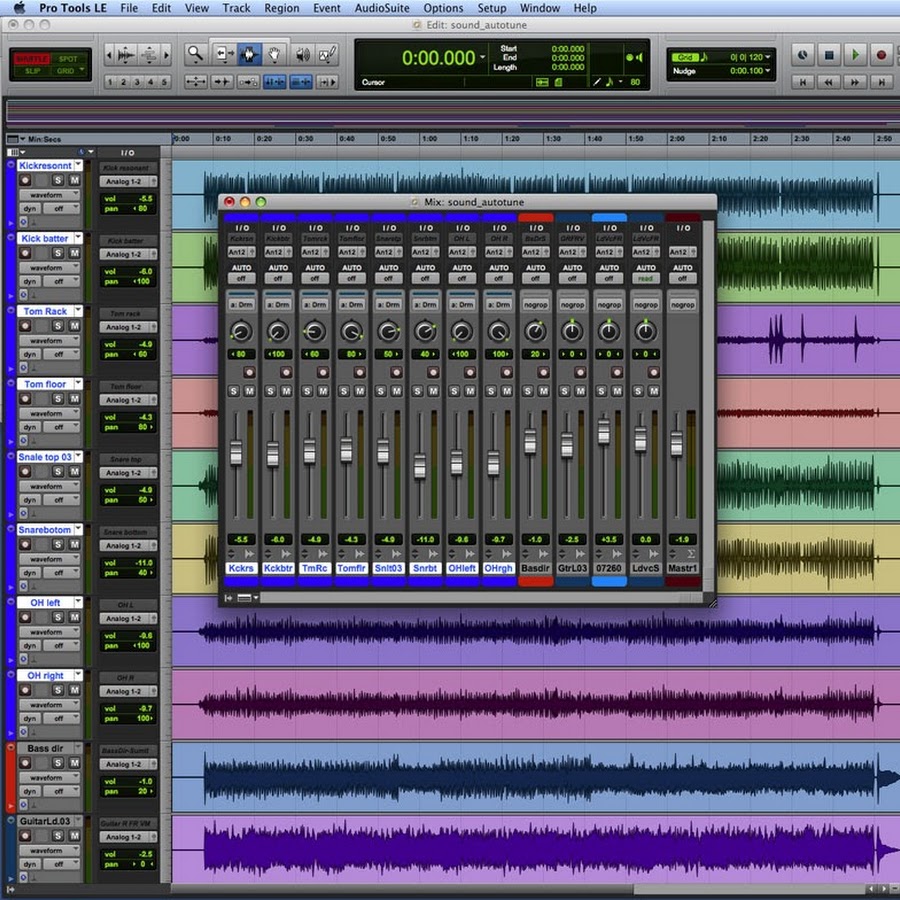Select the Pencil tool in toolbar
Image resolution: width=900 pixels, height=900 pixels.
(x=326, y=54)
